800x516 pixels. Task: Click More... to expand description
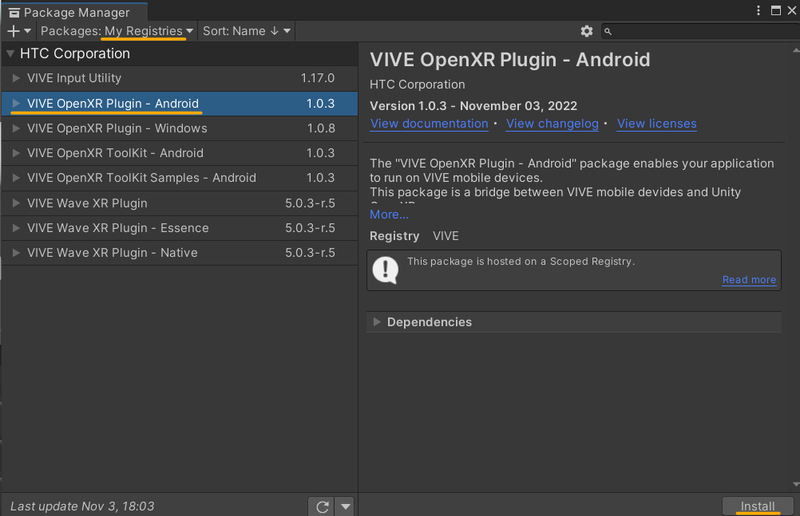[389, 214]
